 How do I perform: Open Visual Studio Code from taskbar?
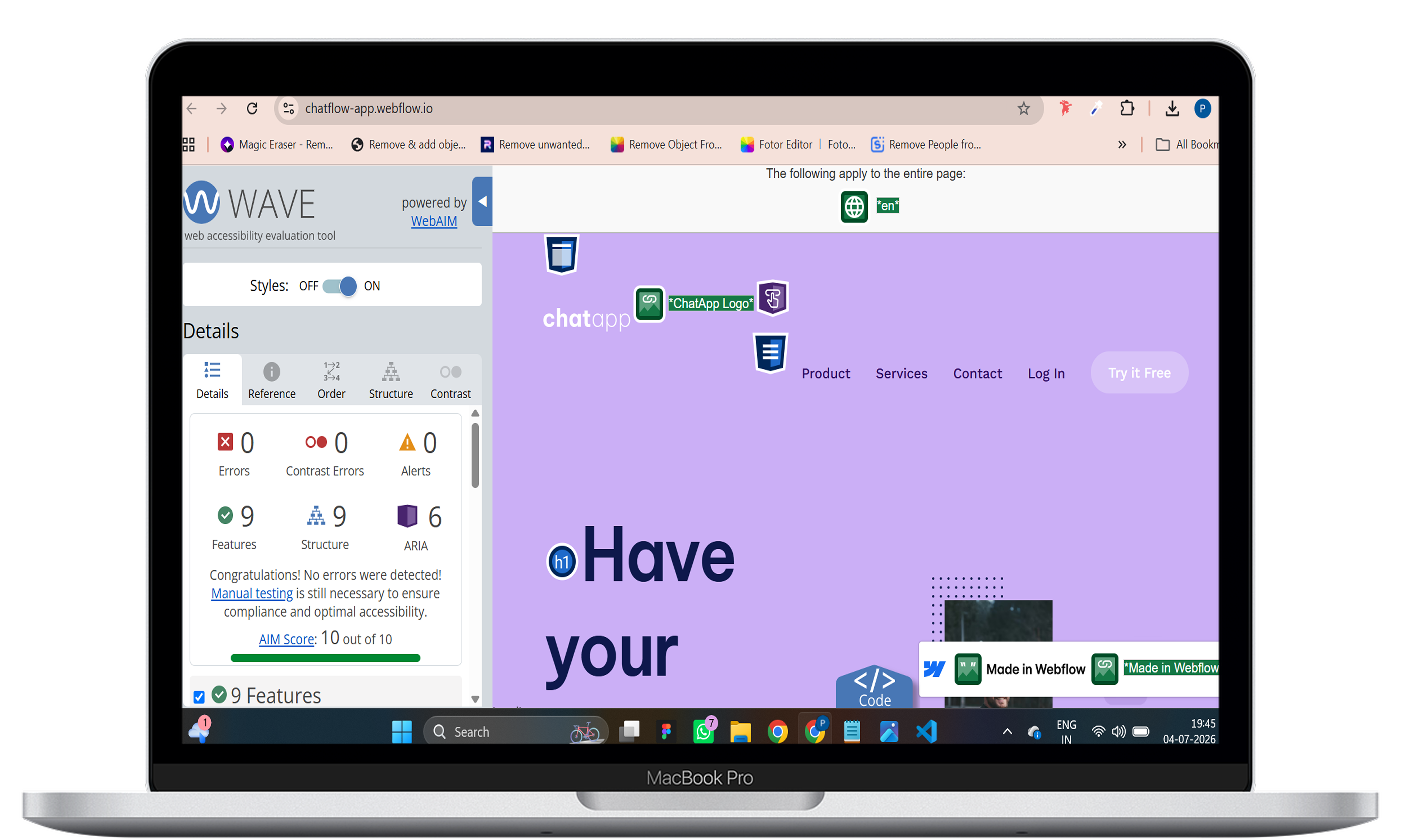(927, 731)
